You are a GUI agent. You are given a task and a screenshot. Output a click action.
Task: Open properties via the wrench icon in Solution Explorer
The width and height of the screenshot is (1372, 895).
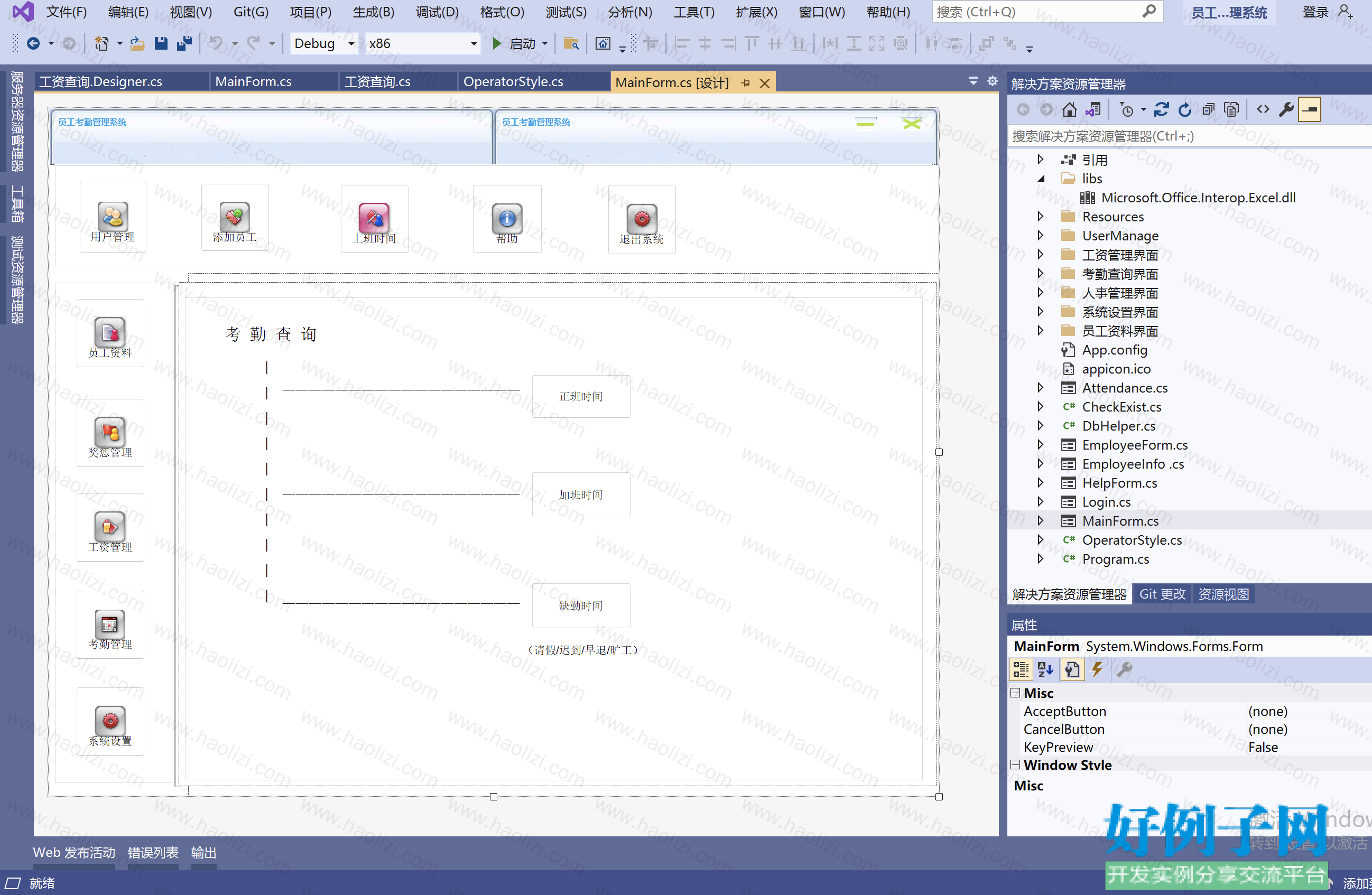tap(1286, 109)
